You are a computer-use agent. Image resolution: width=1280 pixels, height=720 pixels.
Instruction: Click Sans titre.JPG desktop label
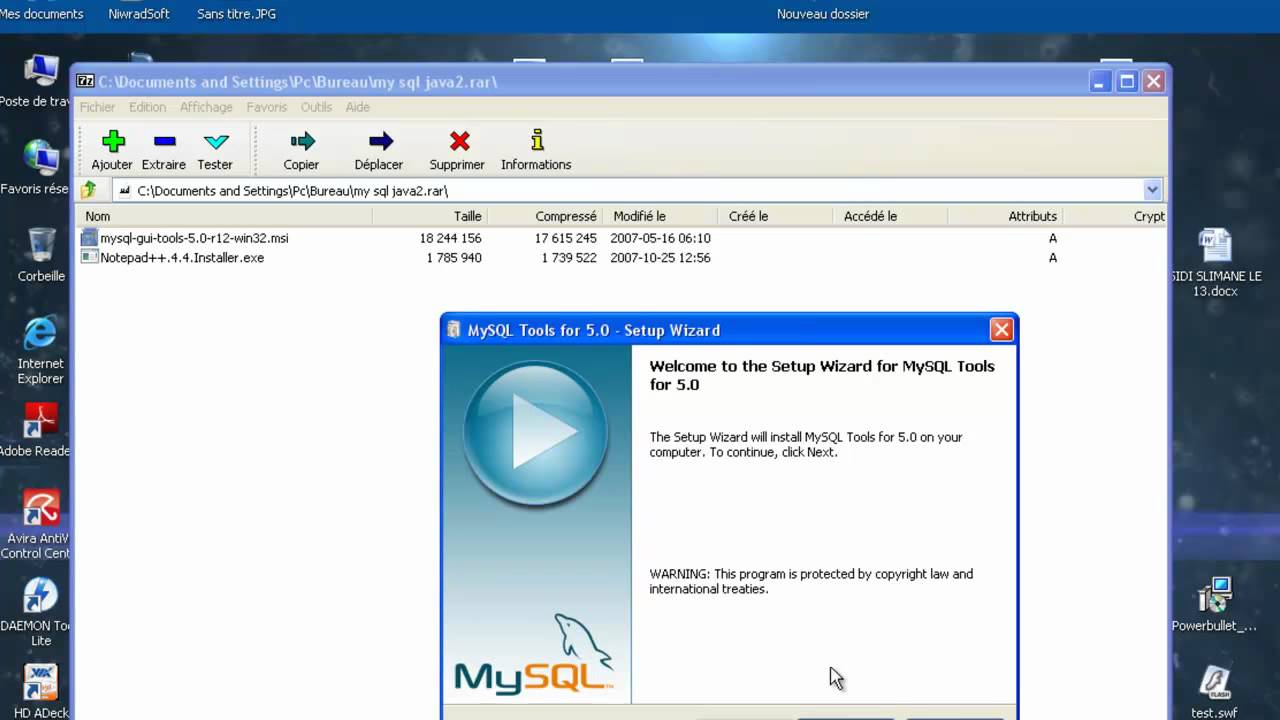(x=237, y=14)
